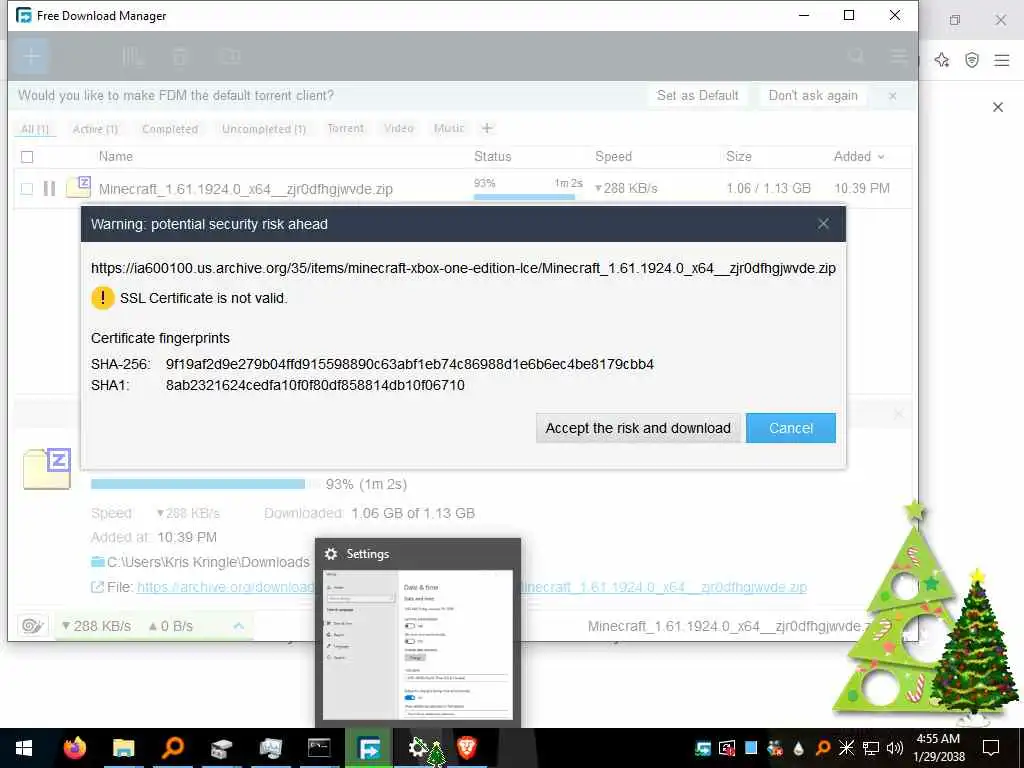Click the add new download plus icon
1024x768 pixels.
click(31, 56)
